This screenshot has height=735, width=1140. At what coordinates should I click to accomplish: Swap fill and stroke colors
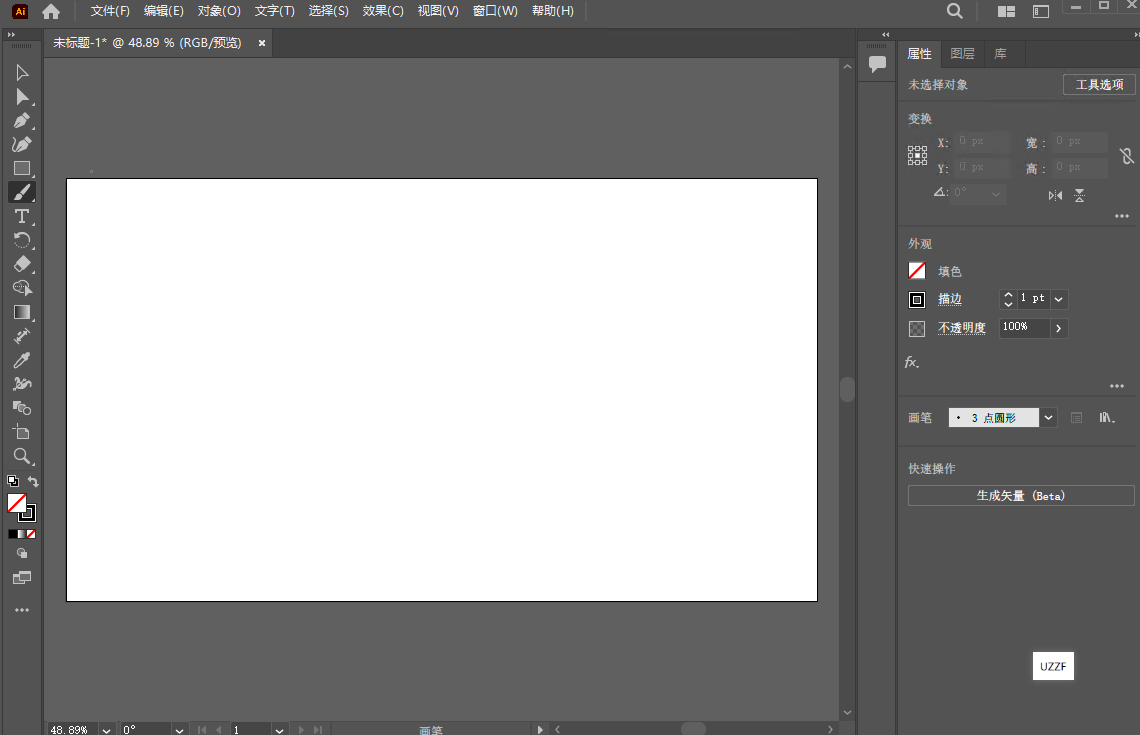click(33, 481)
